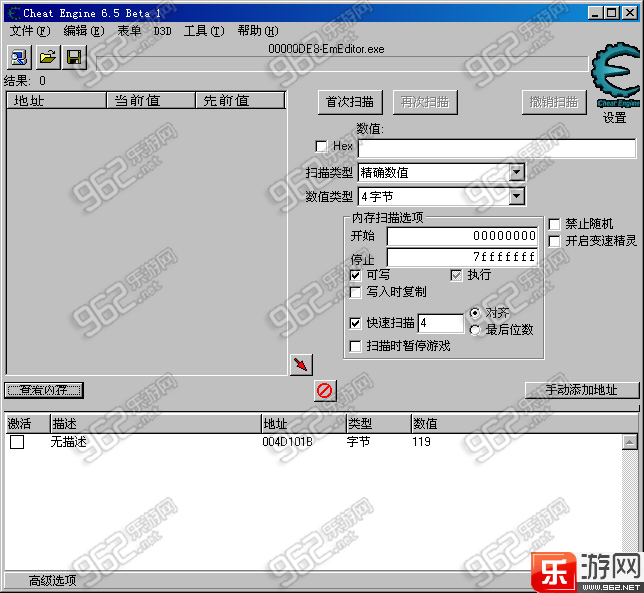Viewport: 644px width, 593px height.
Task: Click the scan progress bar
Action: click(342, 64)
